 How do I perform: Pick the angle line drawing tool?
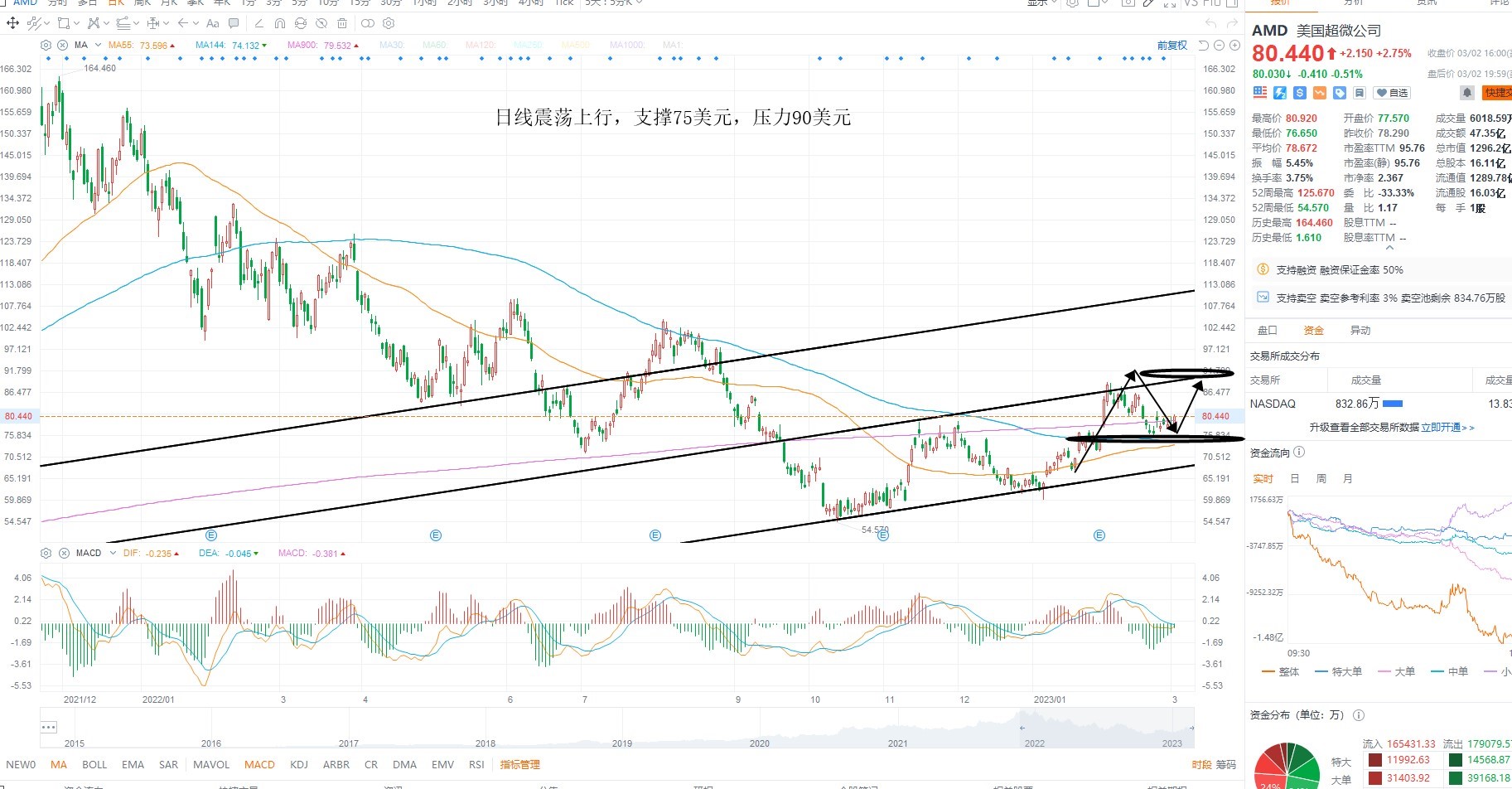click(x=259, y=23)
